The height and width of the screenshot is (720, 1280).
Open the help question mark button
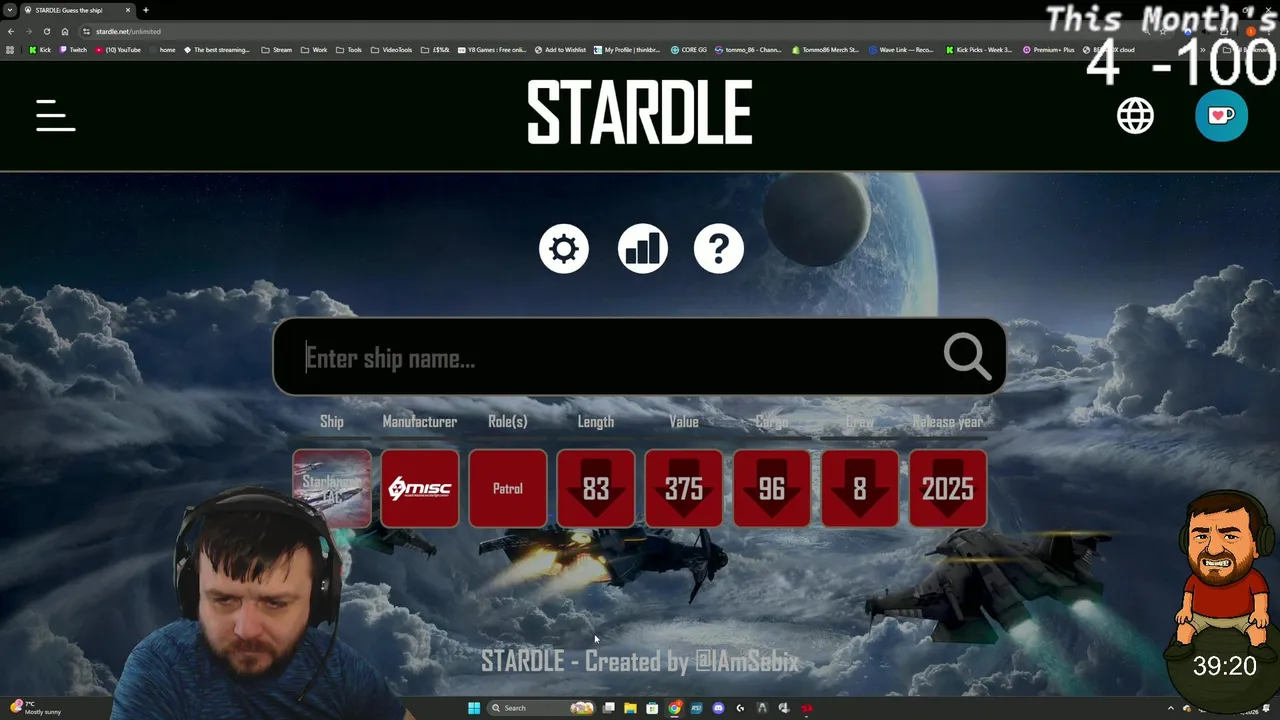(719, 248)
